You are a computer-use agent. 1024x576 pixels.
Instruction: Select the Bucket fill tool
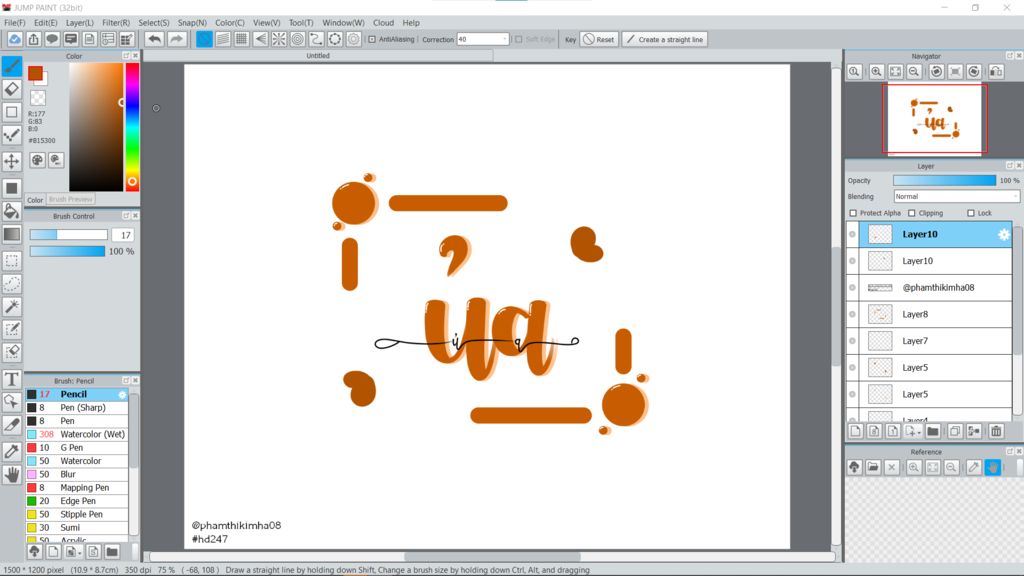12,211
